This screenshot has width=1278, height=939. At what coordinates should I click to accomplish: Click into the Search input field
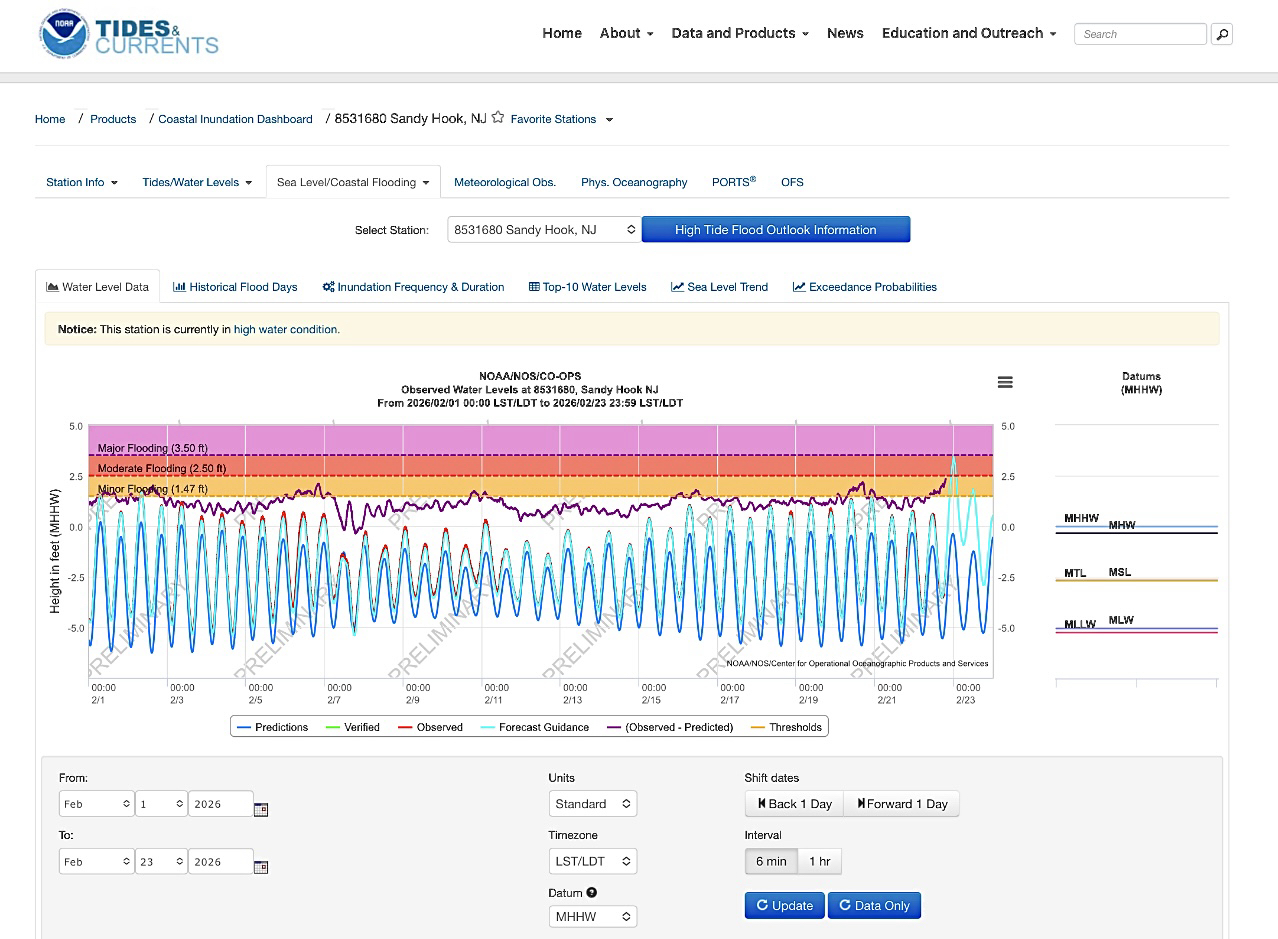tap(1140, 34)
